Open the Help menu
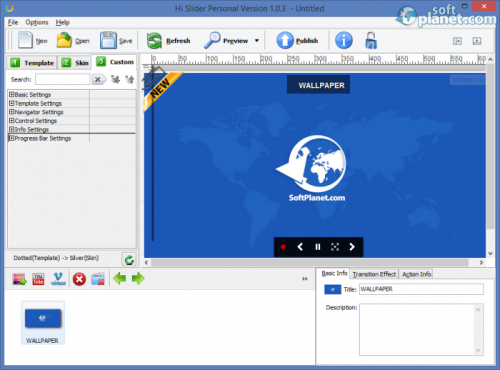This screenshot has width=500, height=370. [x=62, y=22]
